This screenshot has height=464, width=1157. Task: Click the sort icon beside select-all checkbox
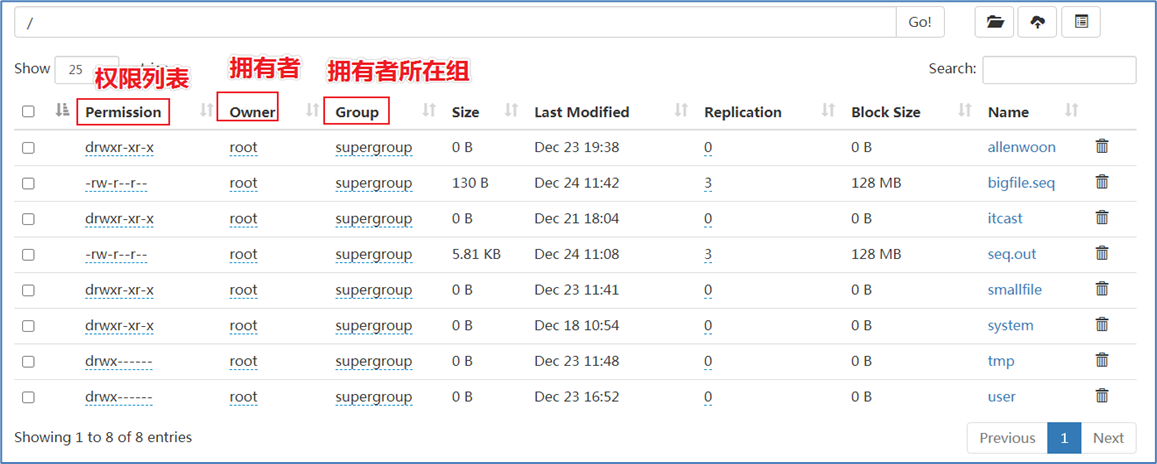pyautogui.click(x=63, y=111)
